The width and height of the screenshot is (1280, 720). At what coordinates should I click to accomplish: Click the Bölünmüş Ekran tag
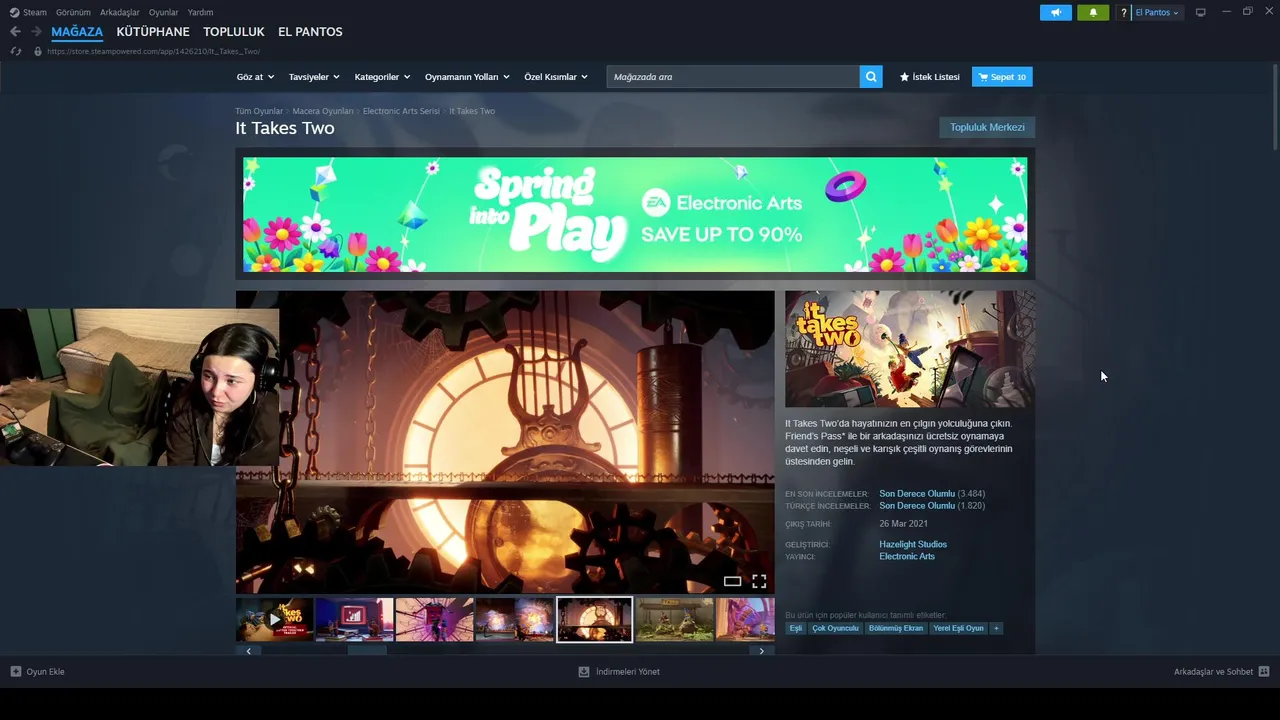(x=896, y=628)
